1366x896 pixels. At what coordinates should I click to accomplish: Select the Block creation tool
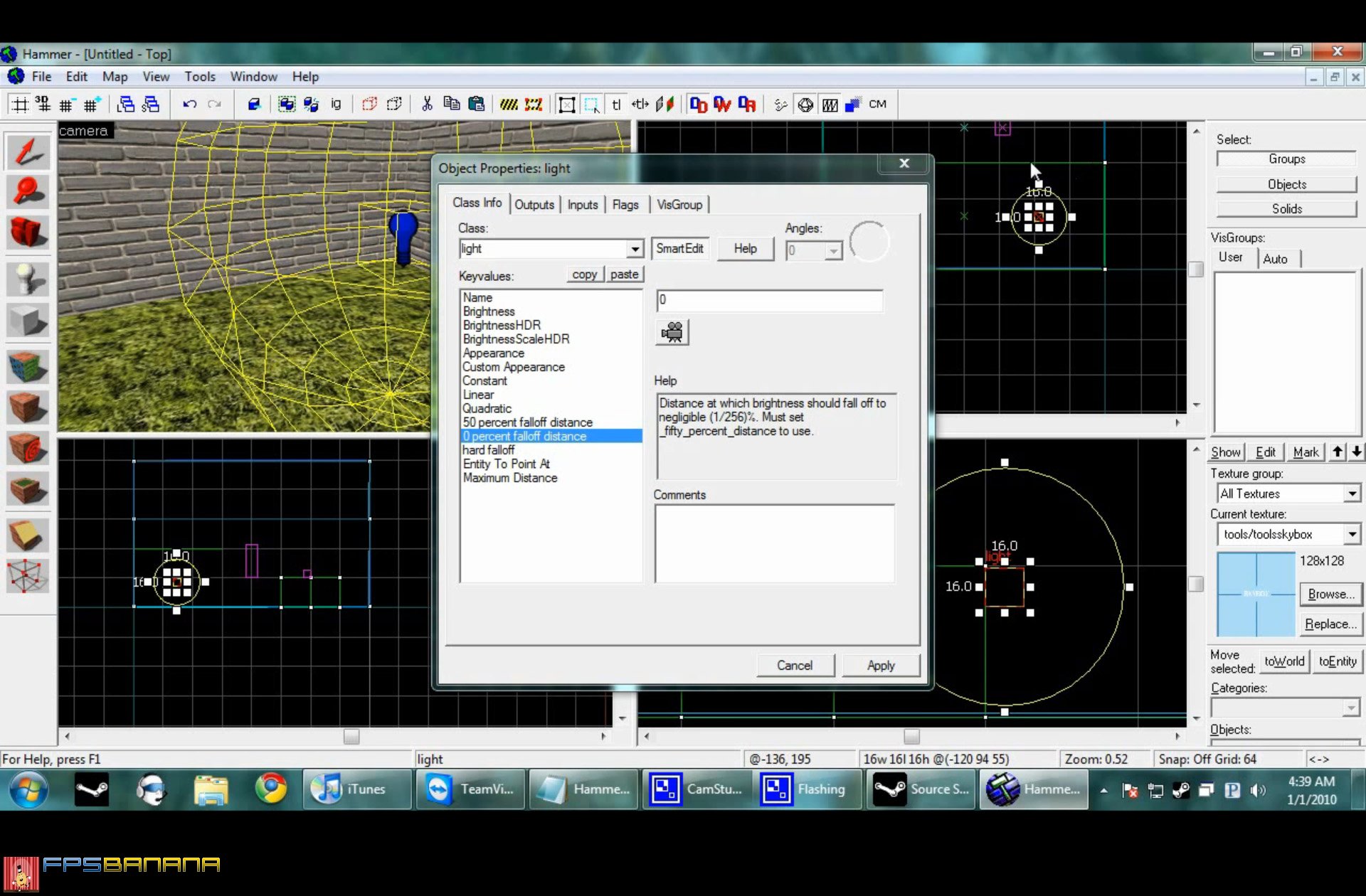[x=28, y=320]
